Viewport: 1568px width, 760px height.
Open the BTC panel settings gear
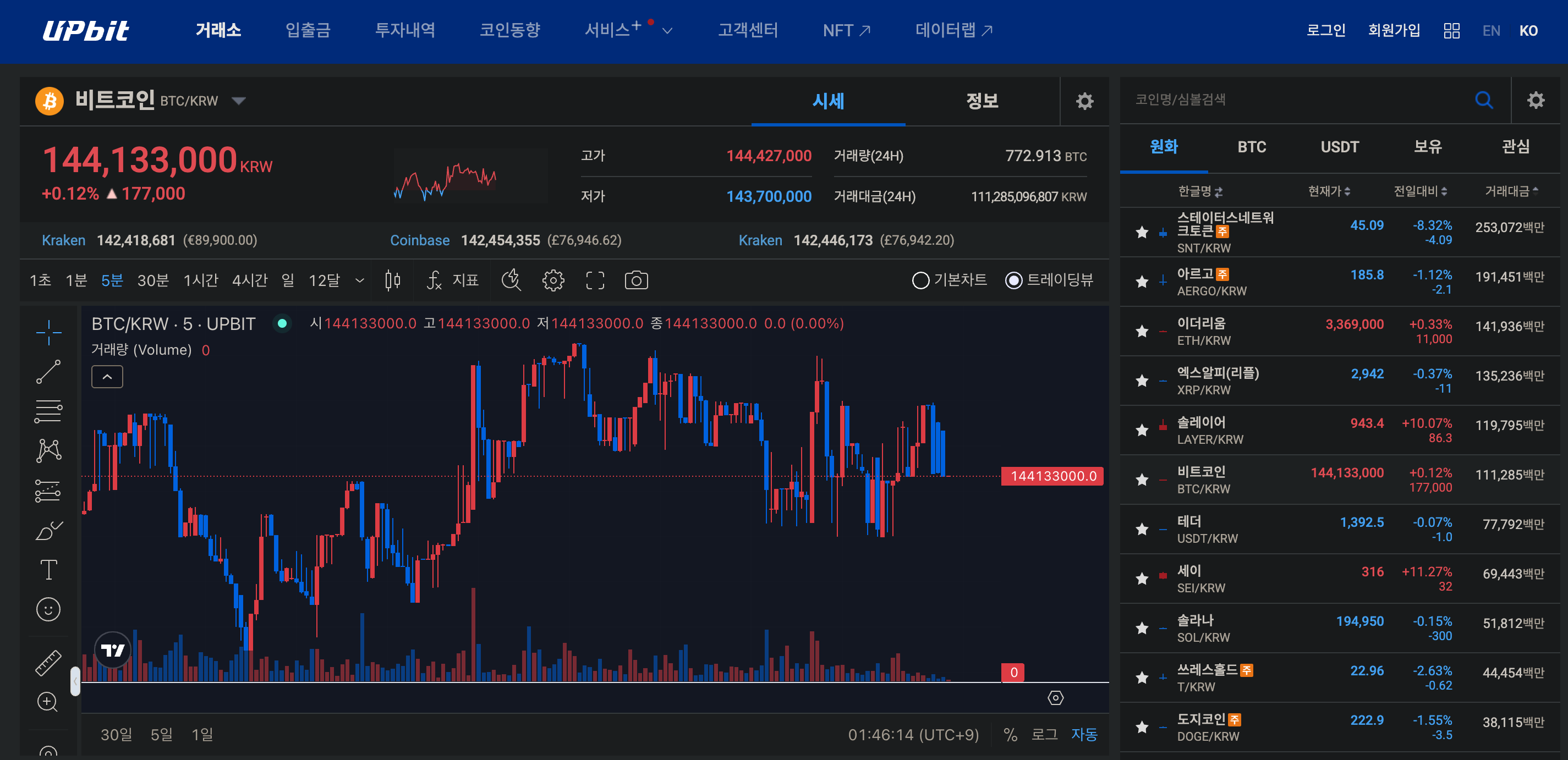pyautogui.click(x=1084, y=101)
